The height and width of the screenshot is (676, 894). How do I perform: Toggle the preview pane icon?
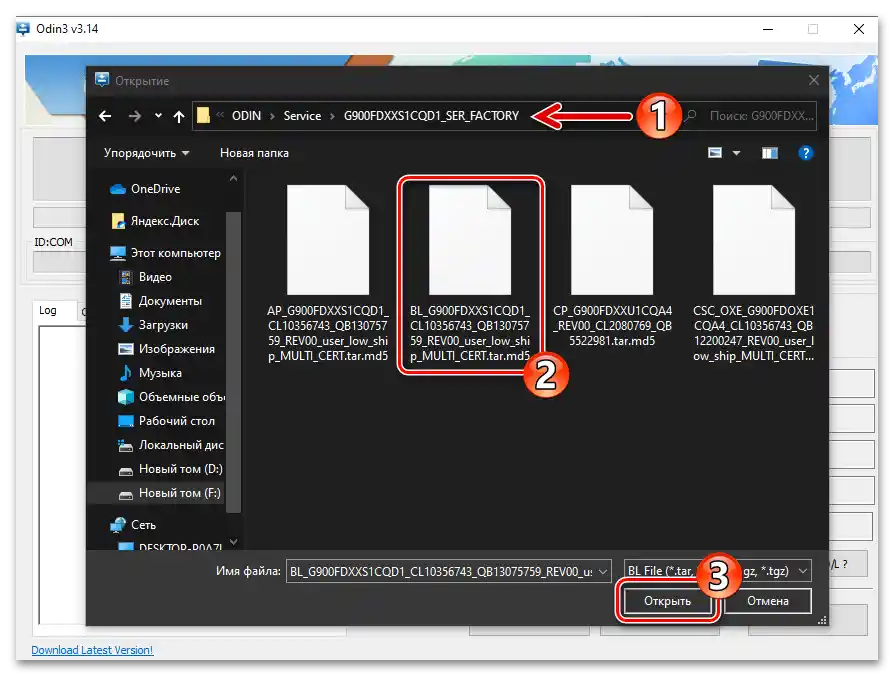click(x=770, y=153)
